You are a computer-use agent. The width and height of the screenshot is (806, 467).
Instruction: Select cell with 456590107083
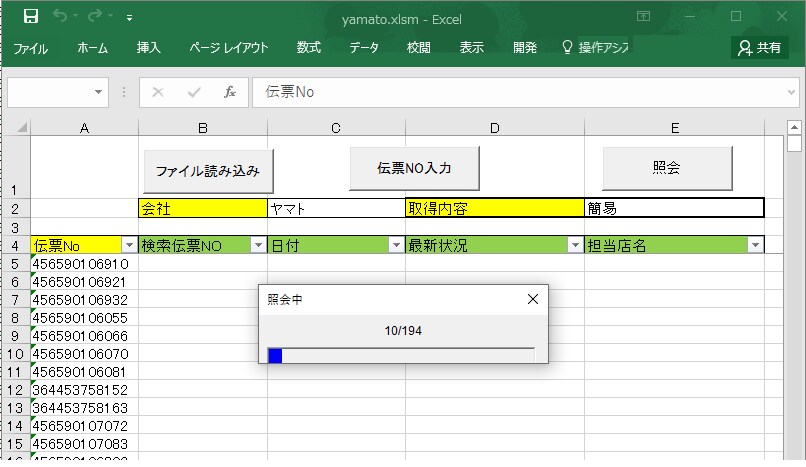[x=84, y=444]
